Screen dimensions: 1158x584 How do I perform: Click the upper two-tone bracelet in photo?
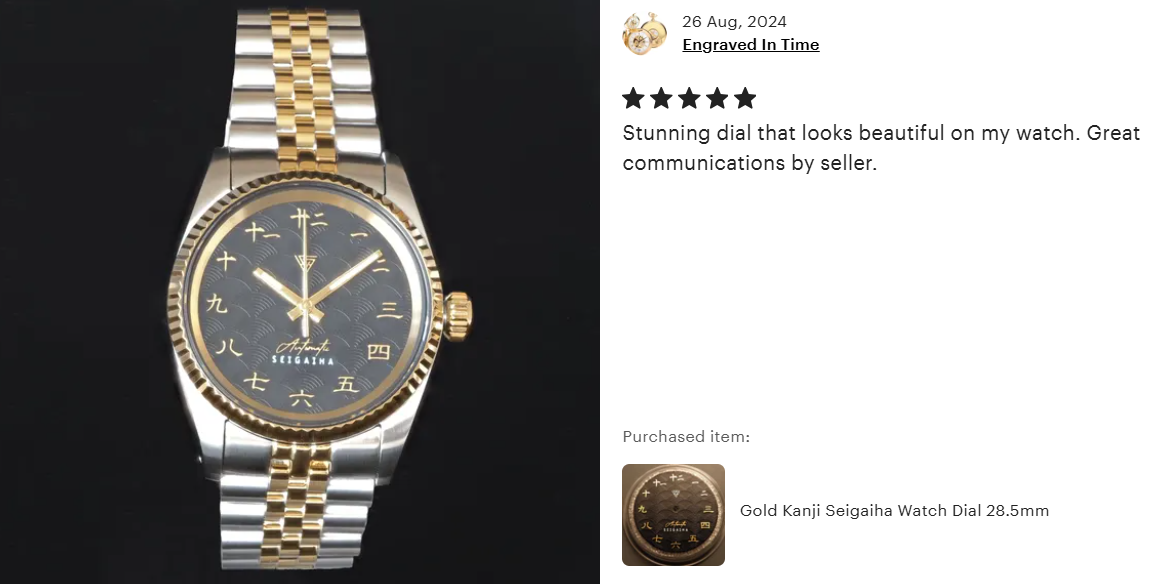pos(303,81)
